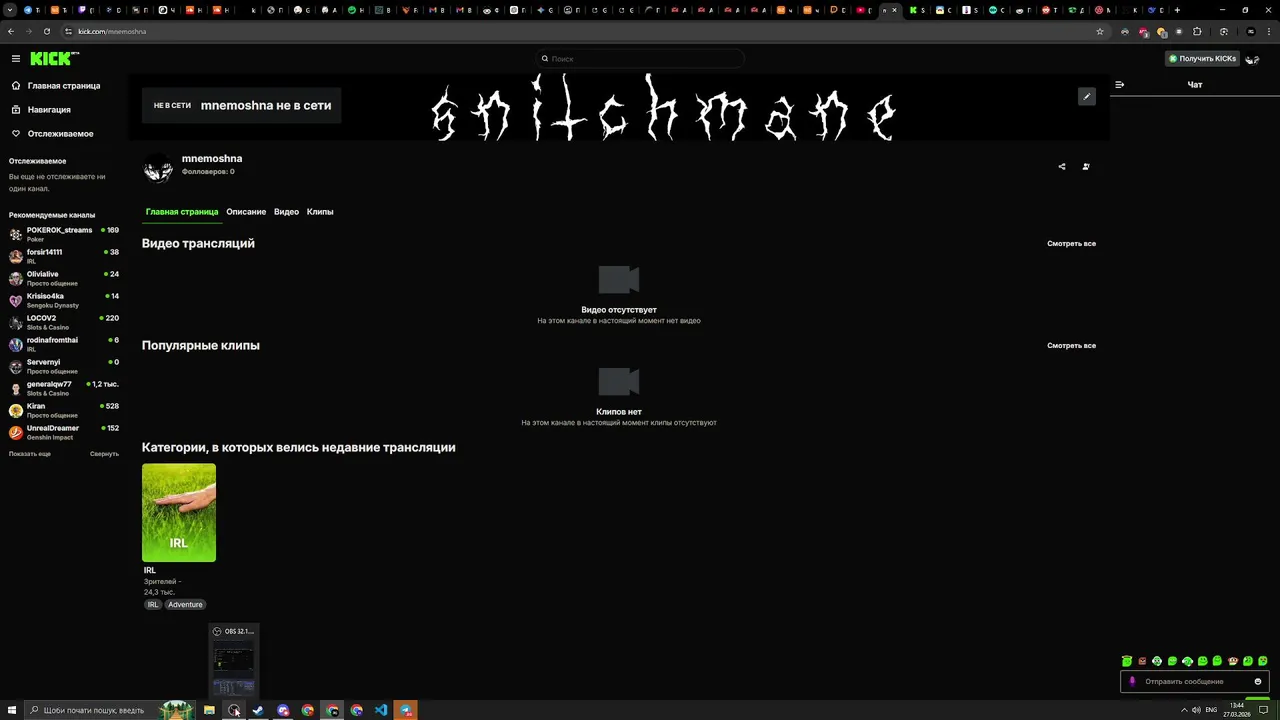This screenshot has height=720, width=1280.
Task: Click the volume speaker tray icon
Action: click(1196, 710)
